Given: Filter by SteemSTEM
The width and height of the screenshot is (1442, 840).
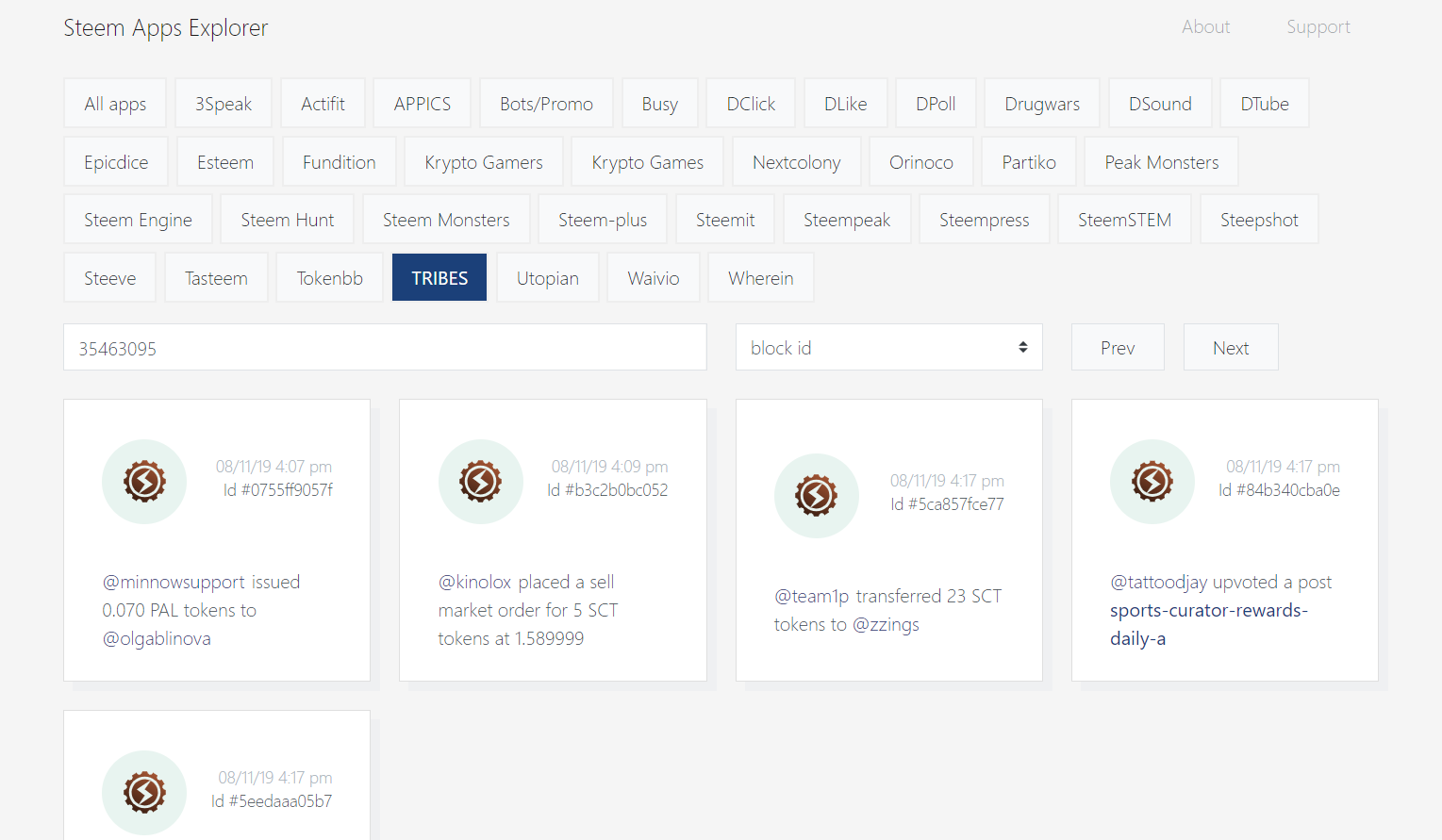Looking at the screenshot, I should point(1125,220).
